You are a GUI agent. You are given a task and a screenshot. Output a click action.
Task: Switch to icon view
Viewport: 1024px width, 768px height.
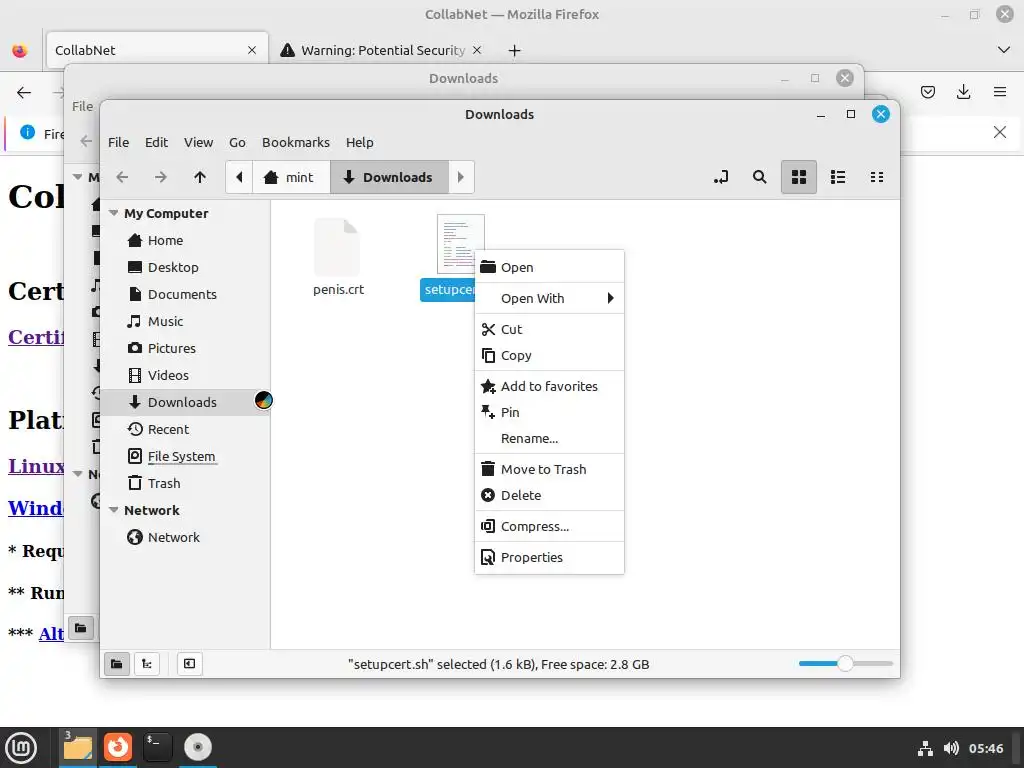799,177
